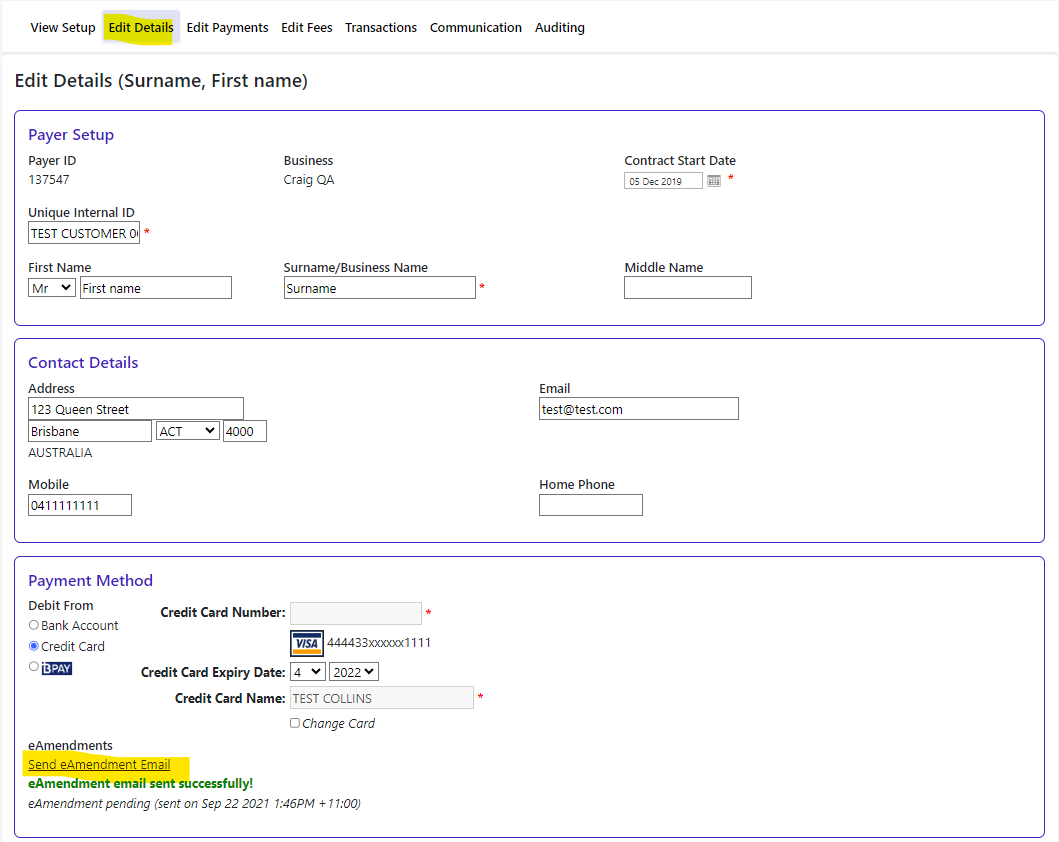1059x842 pixels.
Task: Expand the ACT state dropdown
Action: 187,431
